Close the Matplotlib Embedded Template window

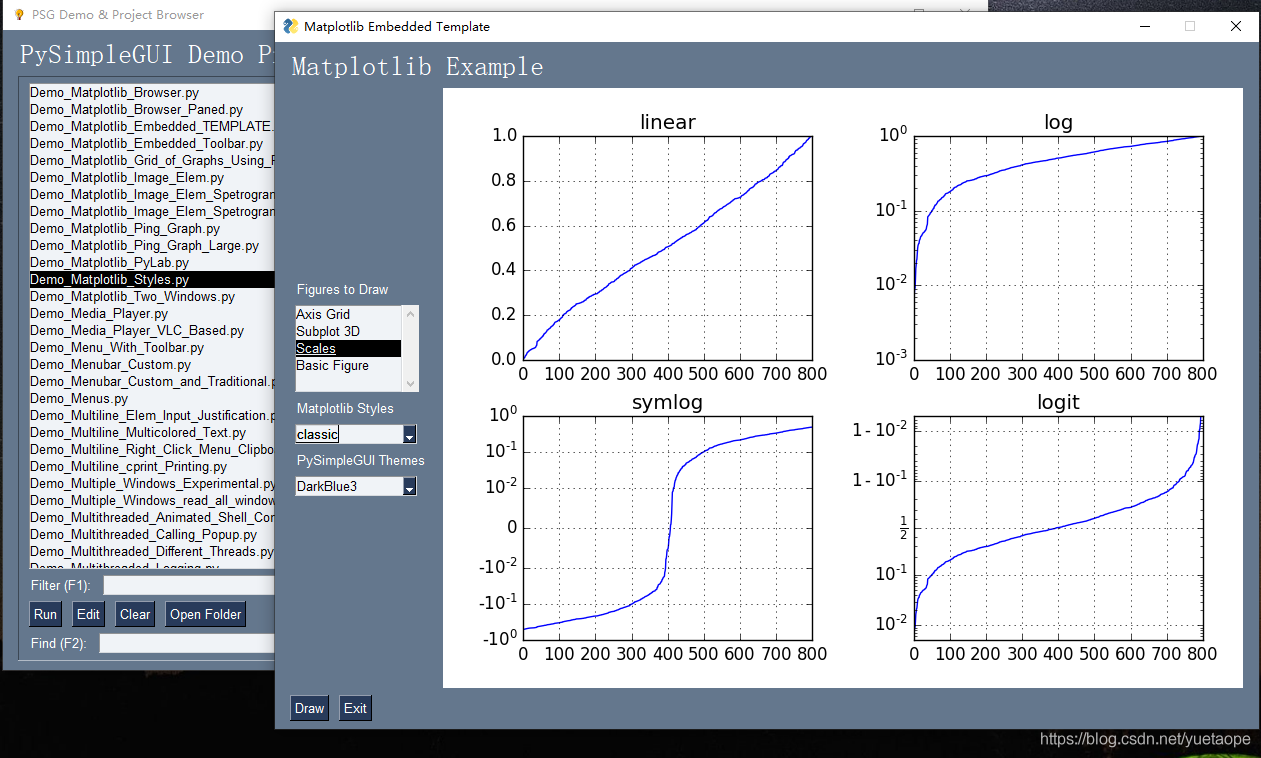1236,26
